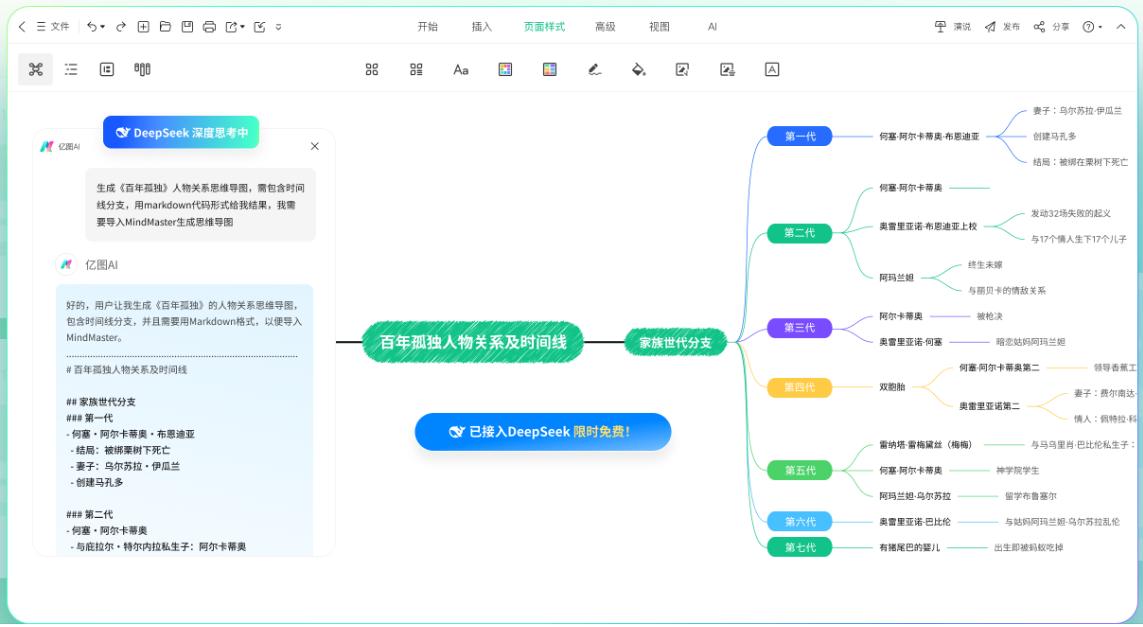
Task: Click the theme grid icon
Action: 372,69
